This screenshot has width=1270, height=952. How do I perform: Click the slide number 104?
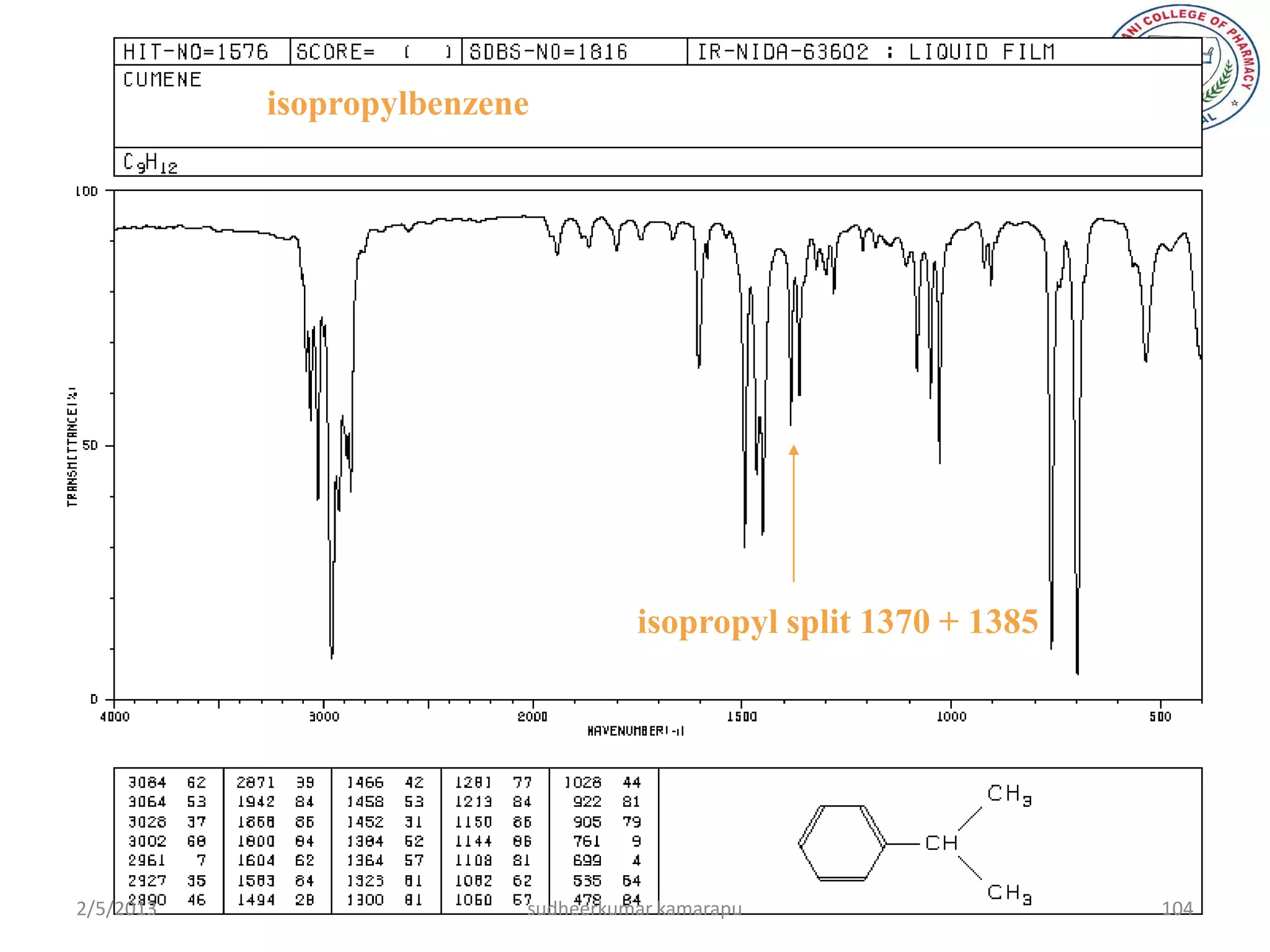tap(1177, 909)
